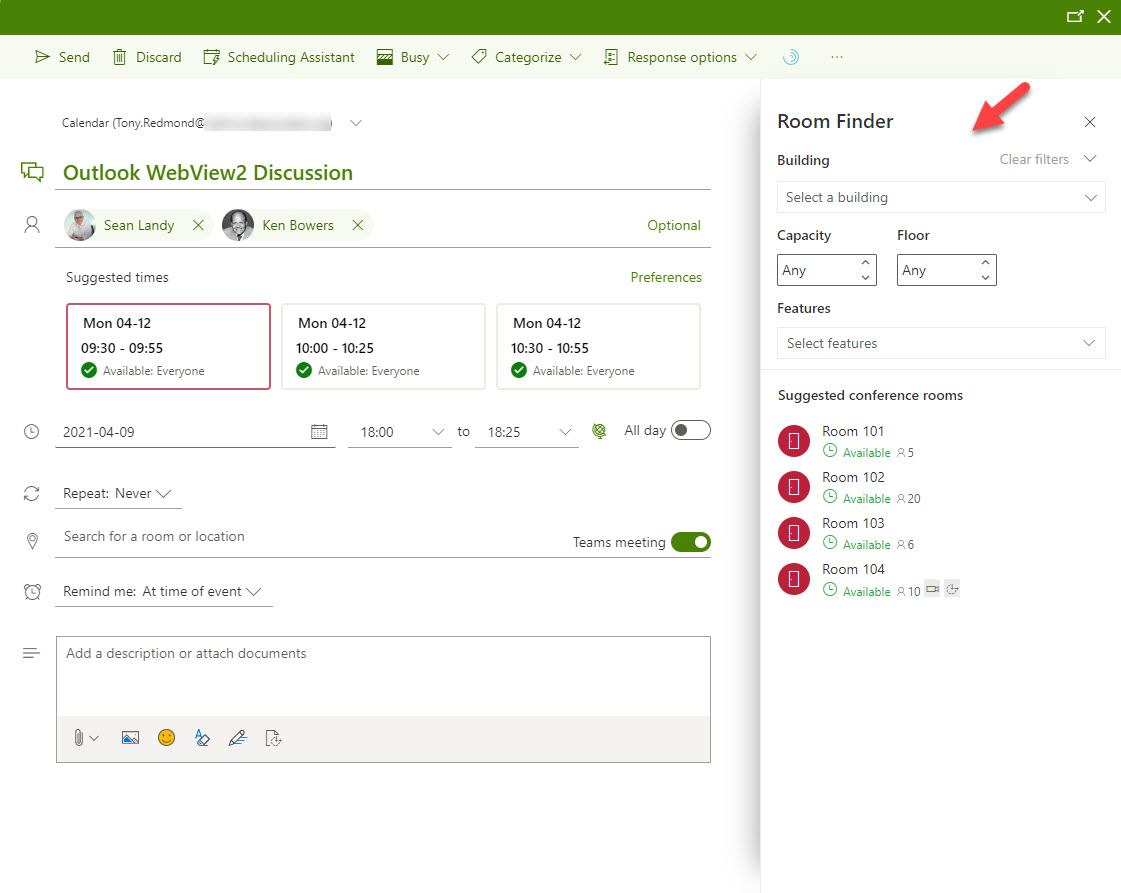Click the time zone globe icon
The height and width of the screenshot is (893, 1121).
pos(599,432)
